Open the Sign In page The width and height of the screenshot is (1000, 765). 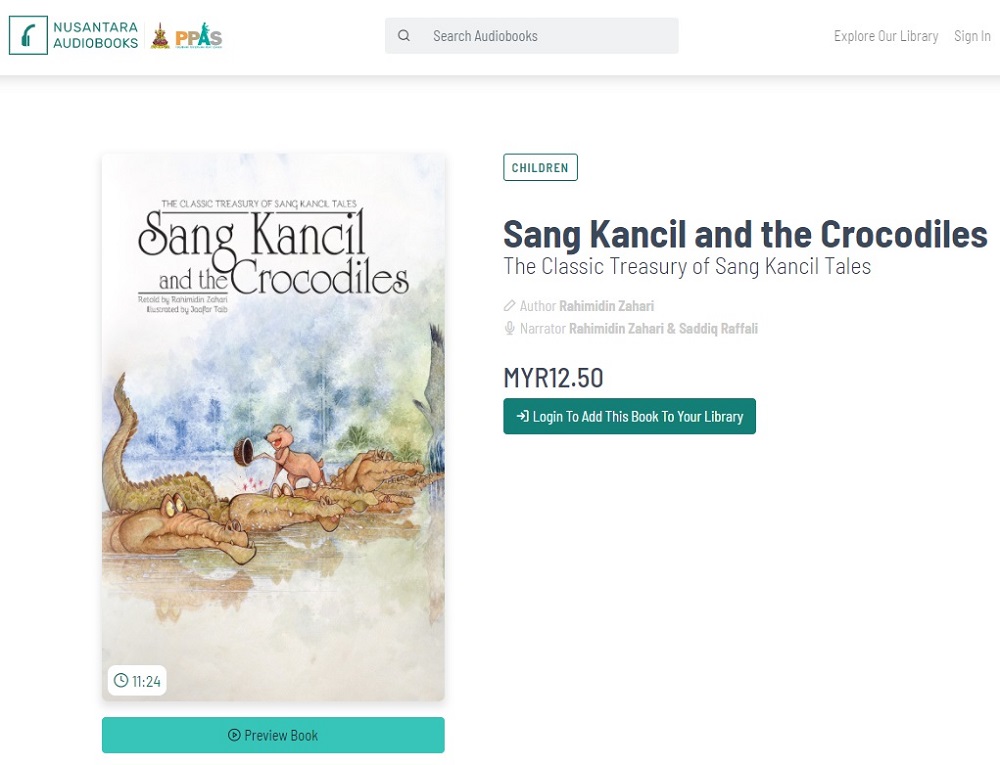coord(972,35)
